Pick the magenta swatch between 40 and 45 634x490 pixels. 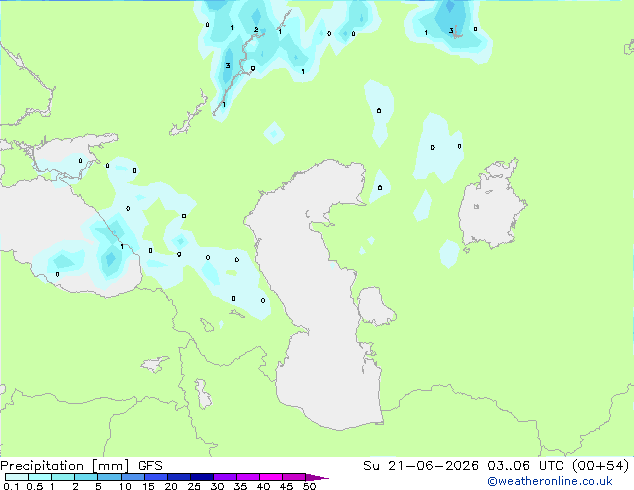point(271,477)
